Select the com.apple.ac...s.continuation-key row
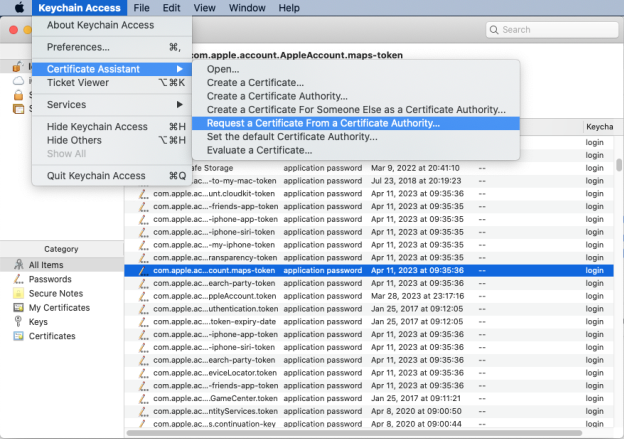 pyautogui.click(x=369, y=424)
